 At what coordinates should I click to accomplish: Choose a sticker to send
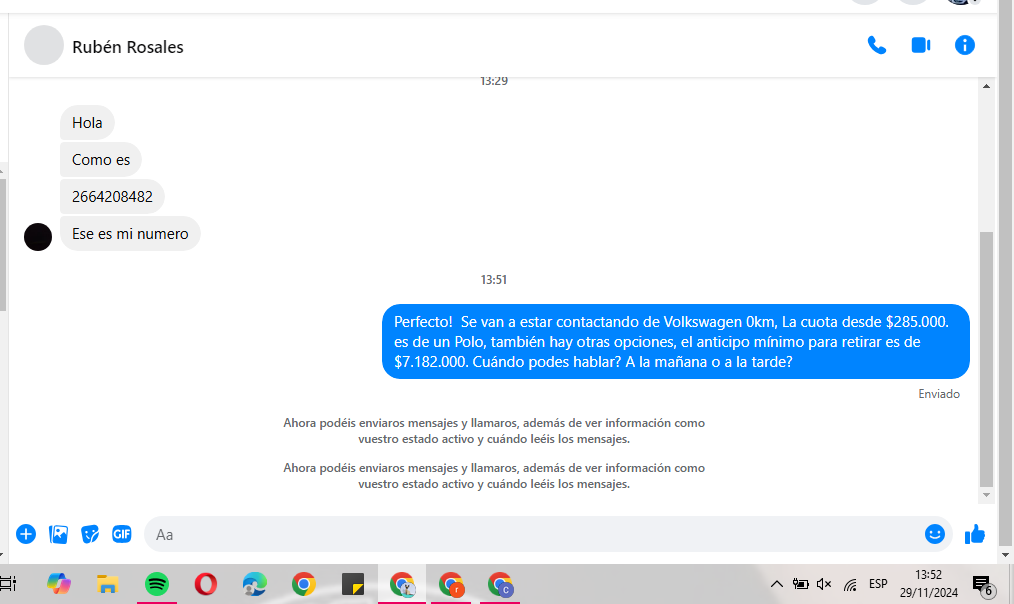click(90, 534)
